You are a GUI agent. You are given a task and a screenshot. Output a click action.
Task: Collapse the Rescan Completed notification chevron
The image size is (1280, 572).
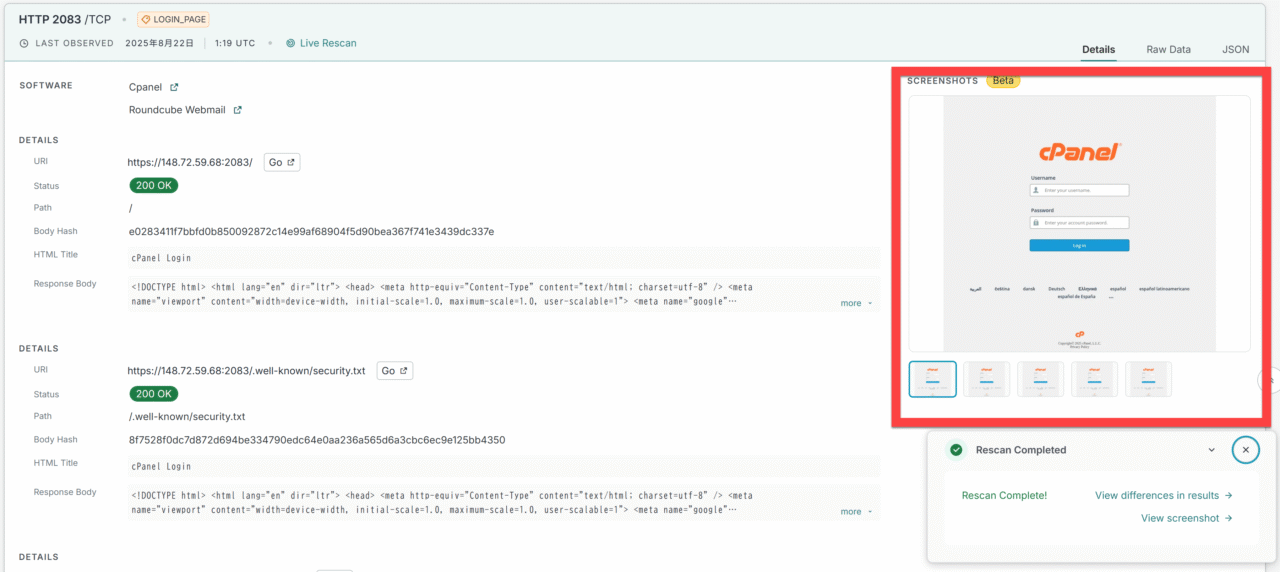pyautogui.click(x=1212, y=450)
